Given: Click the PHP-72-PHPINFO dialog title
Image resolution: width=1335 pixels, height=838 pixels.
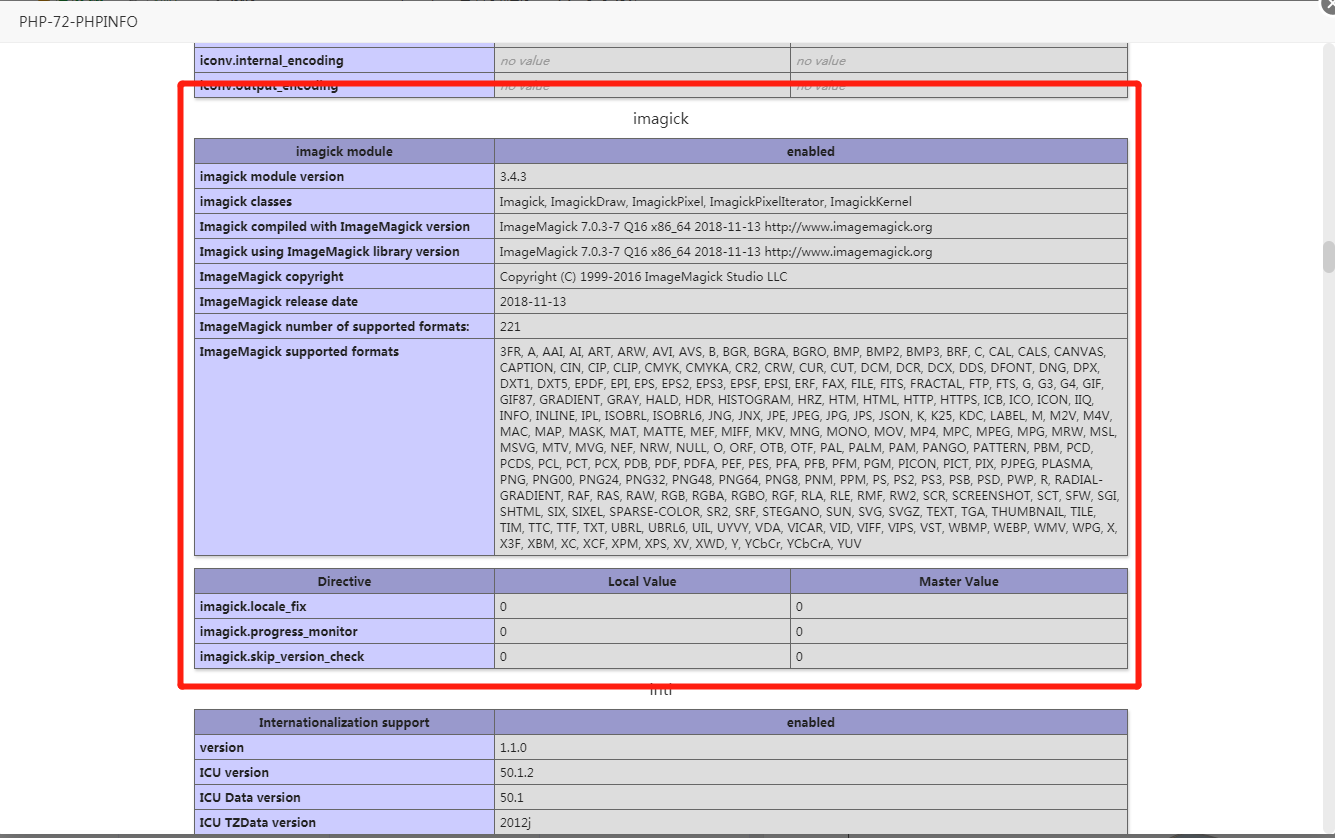Looking at the screenshot, I should (x=78, y=22).
